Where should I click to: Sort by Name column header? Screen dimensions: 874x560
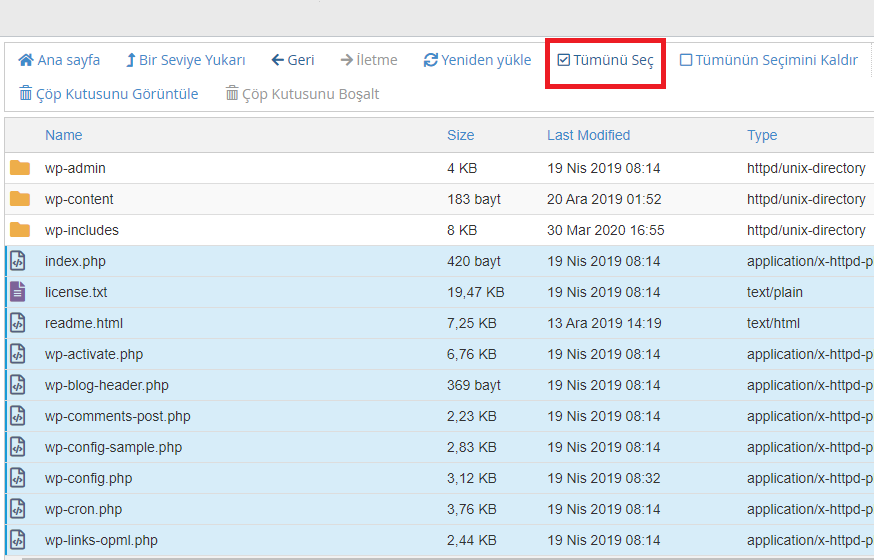coord(64,135)
